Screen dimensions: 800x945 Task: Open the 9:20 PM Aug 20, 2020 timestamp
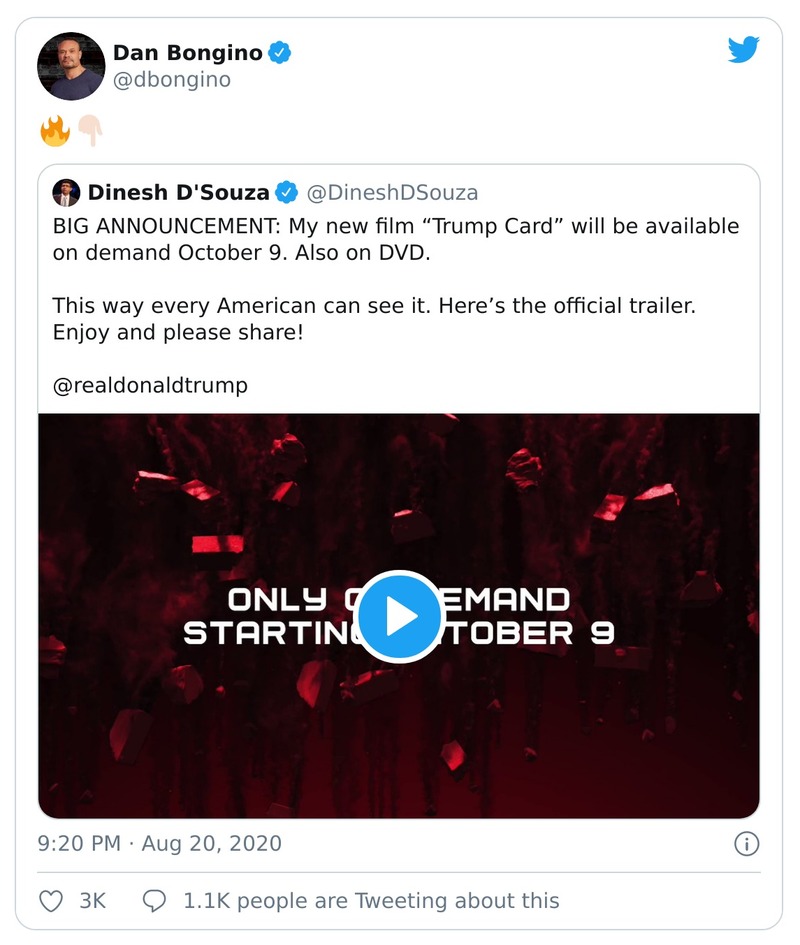159,843
